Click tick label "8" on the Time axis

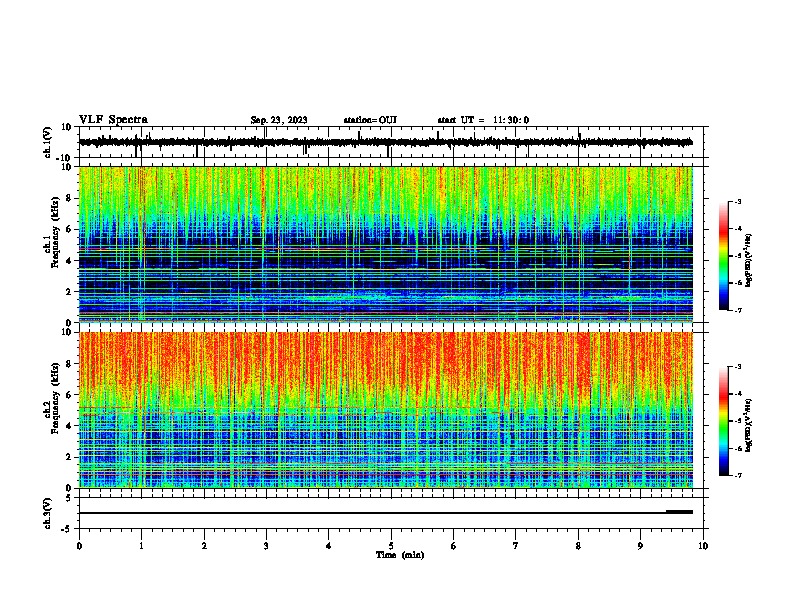click(x=578, y=546)
